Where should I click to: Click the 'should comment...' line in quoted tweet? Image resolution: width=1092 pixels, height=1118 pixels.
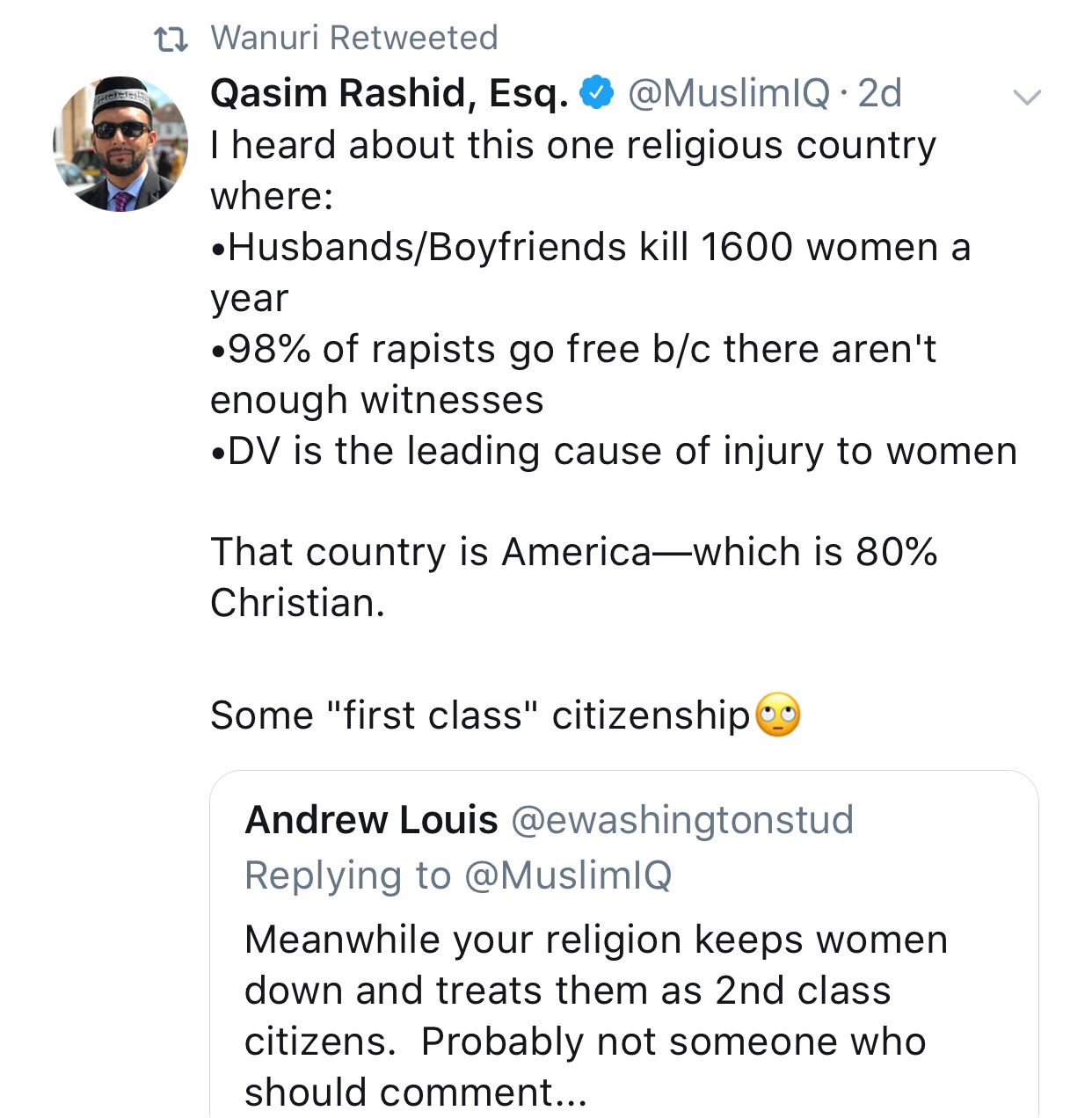tap(415, 1093)
